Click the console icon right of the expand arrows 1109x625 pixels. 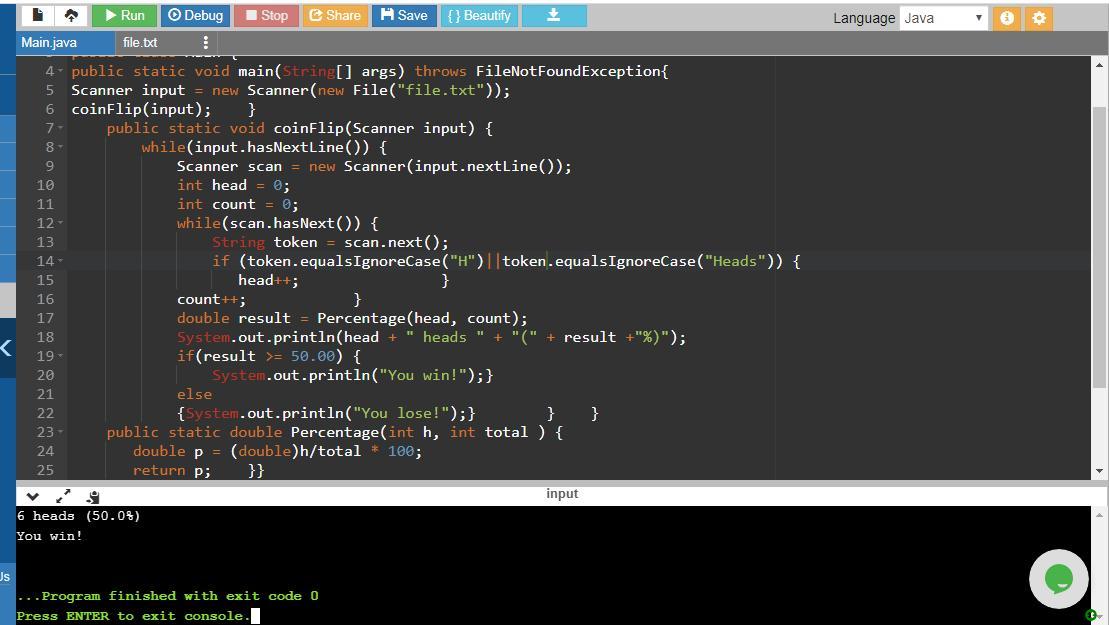click(x=93, y=496)
